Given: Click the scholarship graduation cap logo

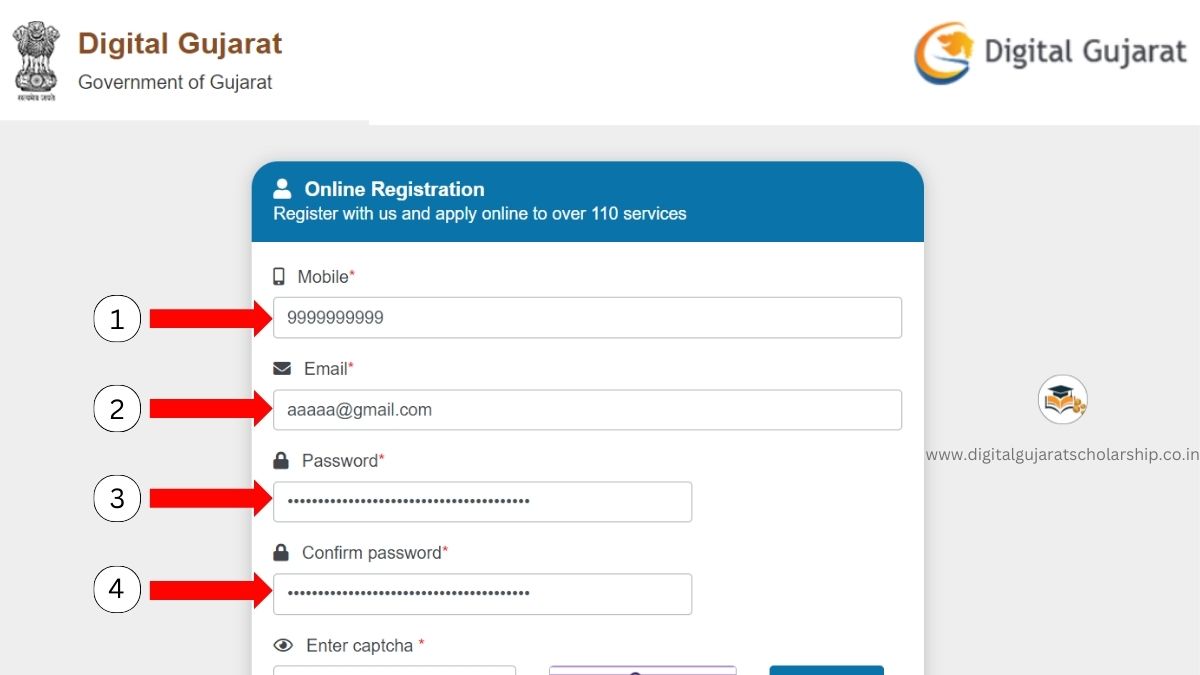Looking at the screenshot, I should click(x=1062, y=400).
